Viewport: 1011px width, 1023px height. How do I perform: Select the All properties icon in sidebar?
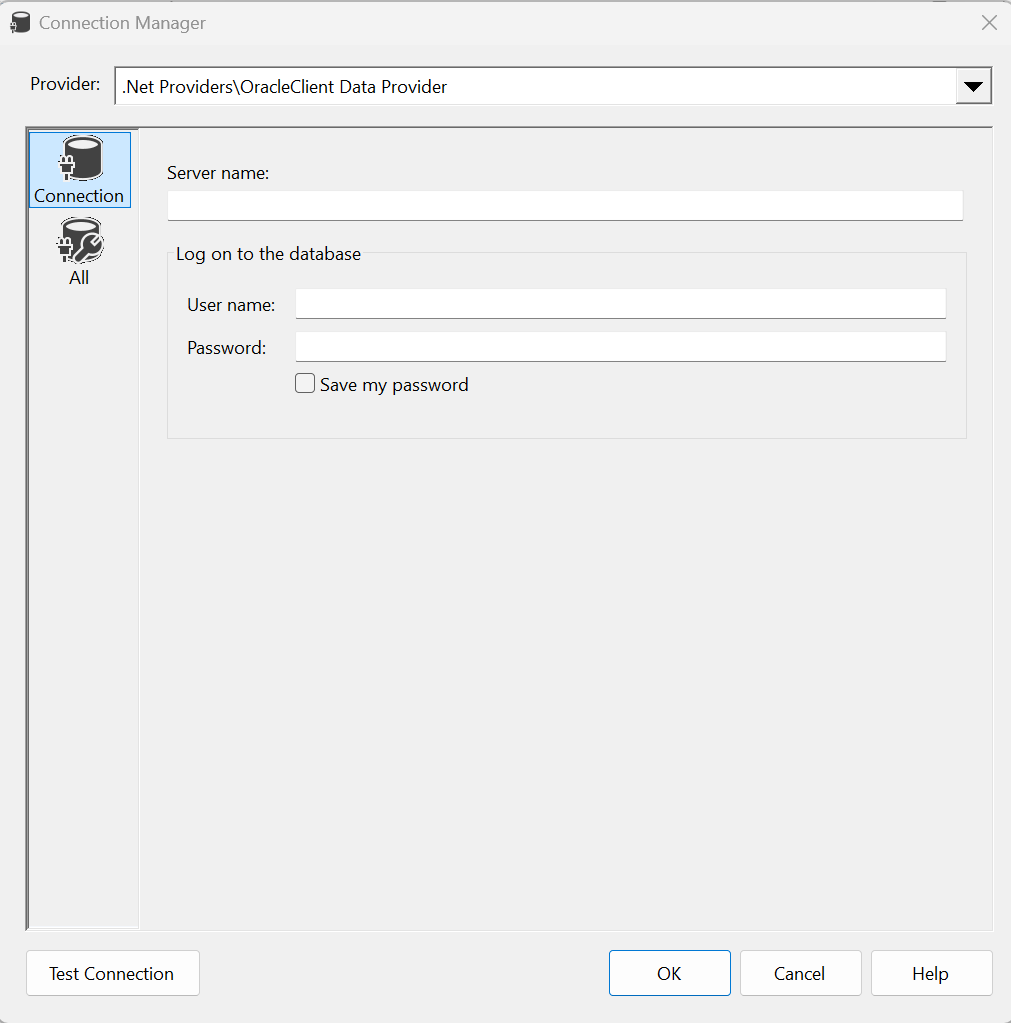pyautogui.click(x=79, y=240)
